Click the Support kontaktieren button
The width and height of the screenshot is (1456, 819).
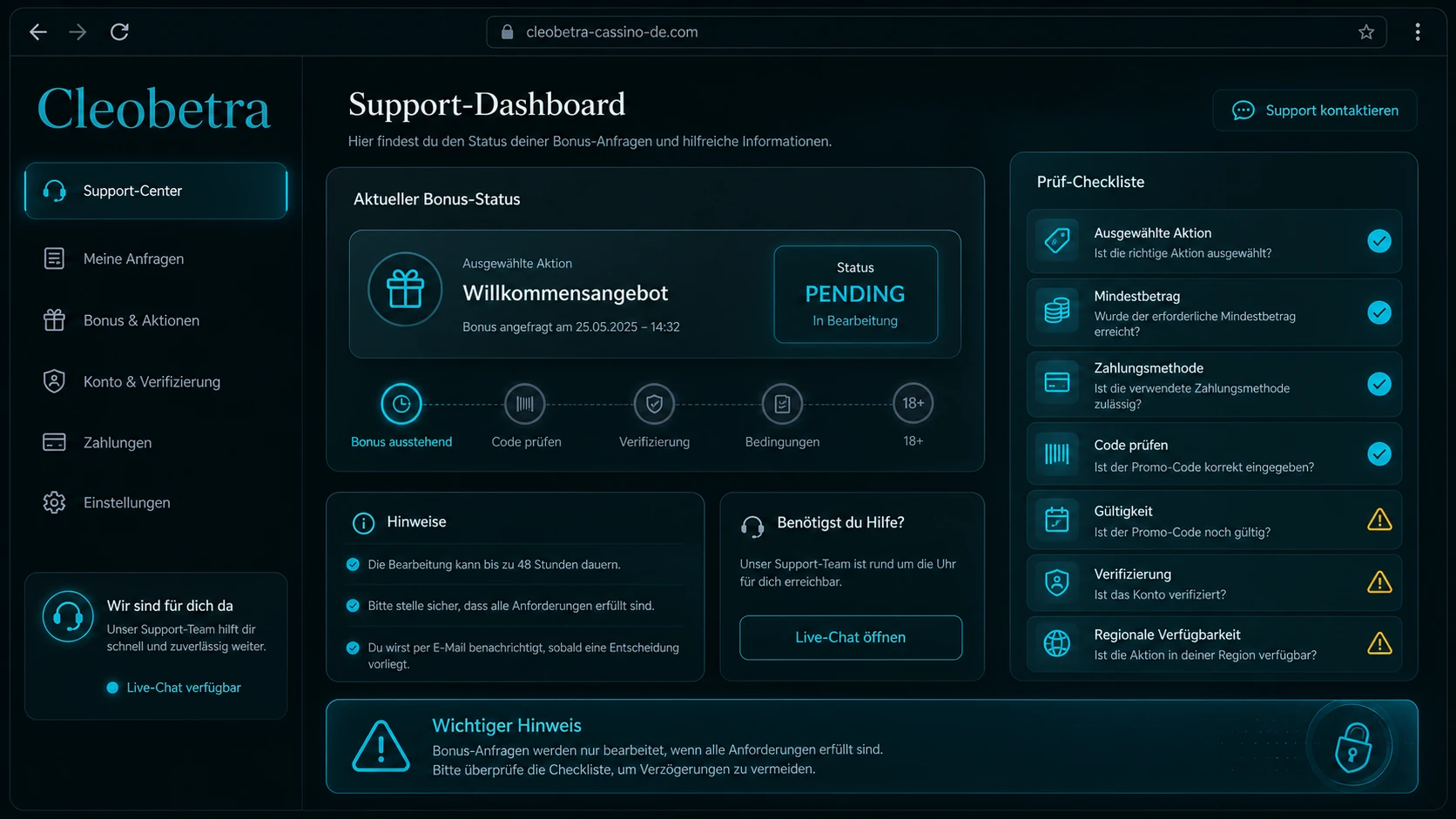[x=1315, y=111]
